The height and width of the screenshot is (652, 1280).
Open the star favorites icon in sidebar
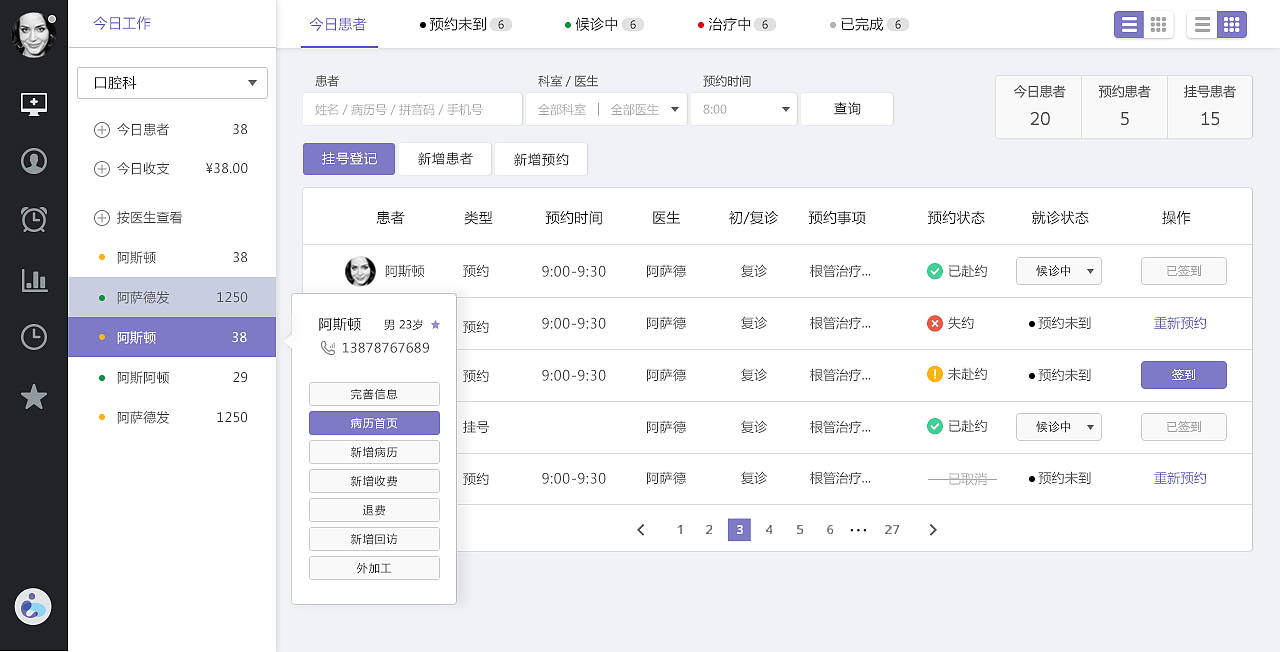pos(34,397)
